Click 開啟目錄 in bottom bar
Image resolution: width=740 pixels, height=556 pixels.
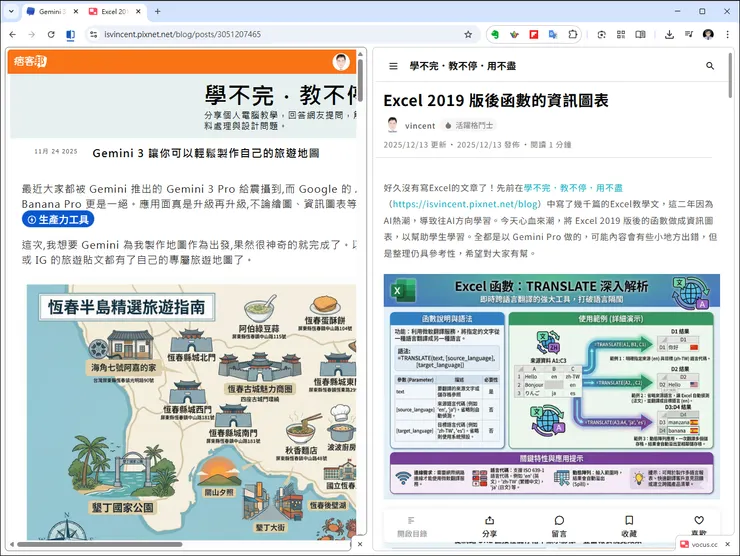412,527
